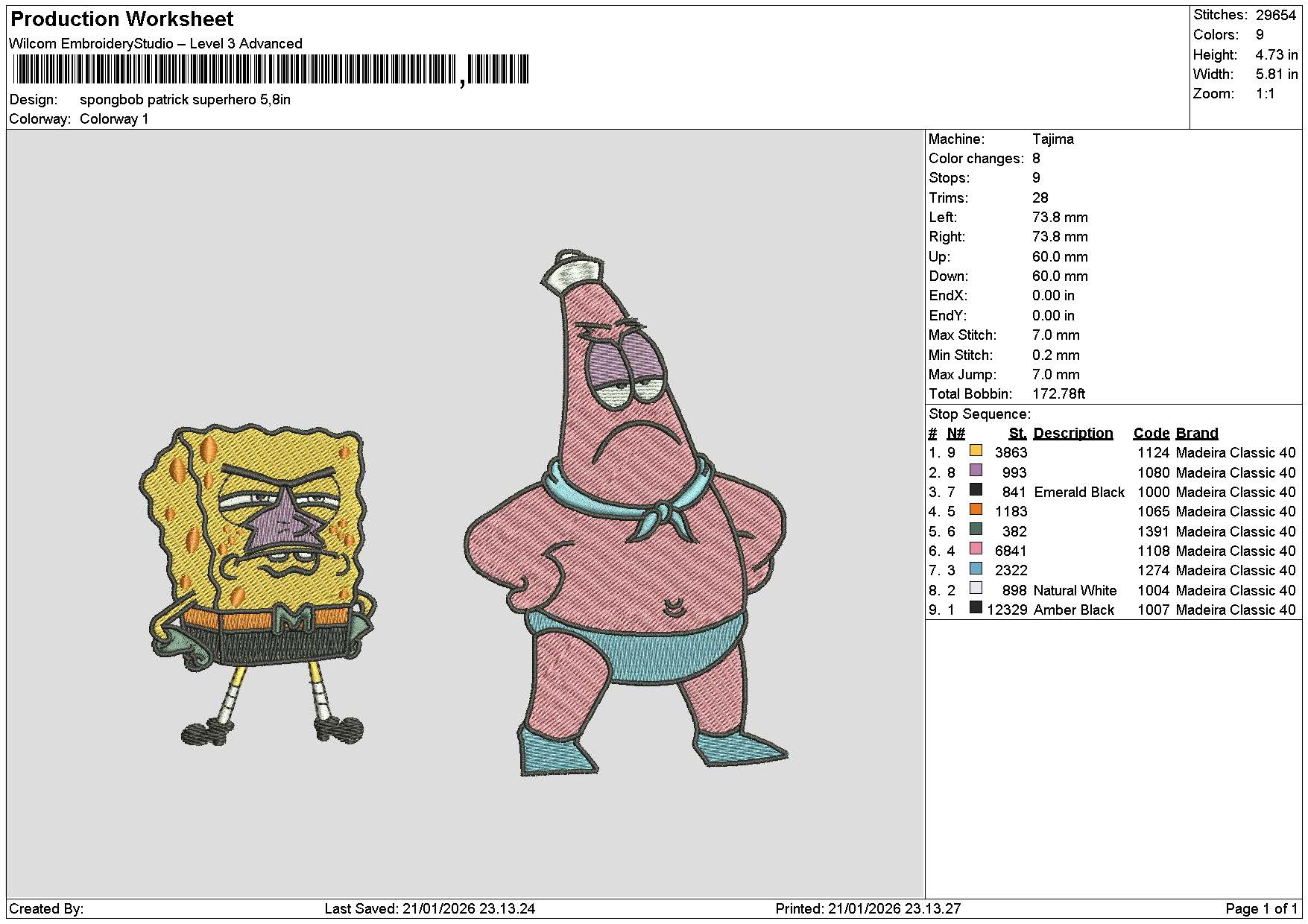Select stitch count "6841" in stop 6
The height and width of the screenshot is (924, 1308).
(x=1011, y=551)
